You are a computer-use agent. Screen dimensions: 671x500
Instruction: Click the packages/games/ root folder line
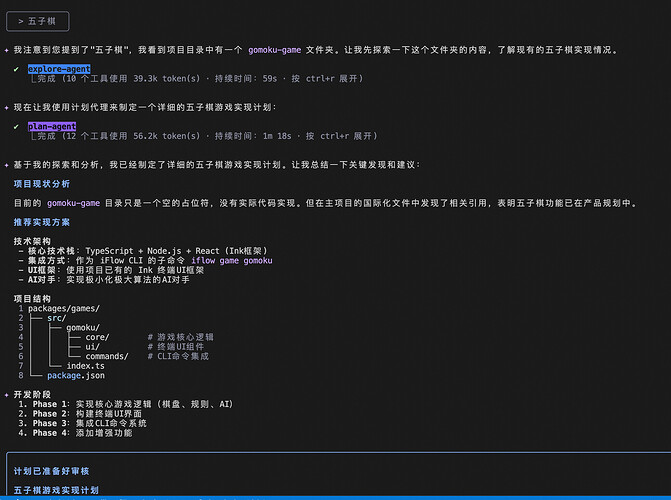coord(69,308)
